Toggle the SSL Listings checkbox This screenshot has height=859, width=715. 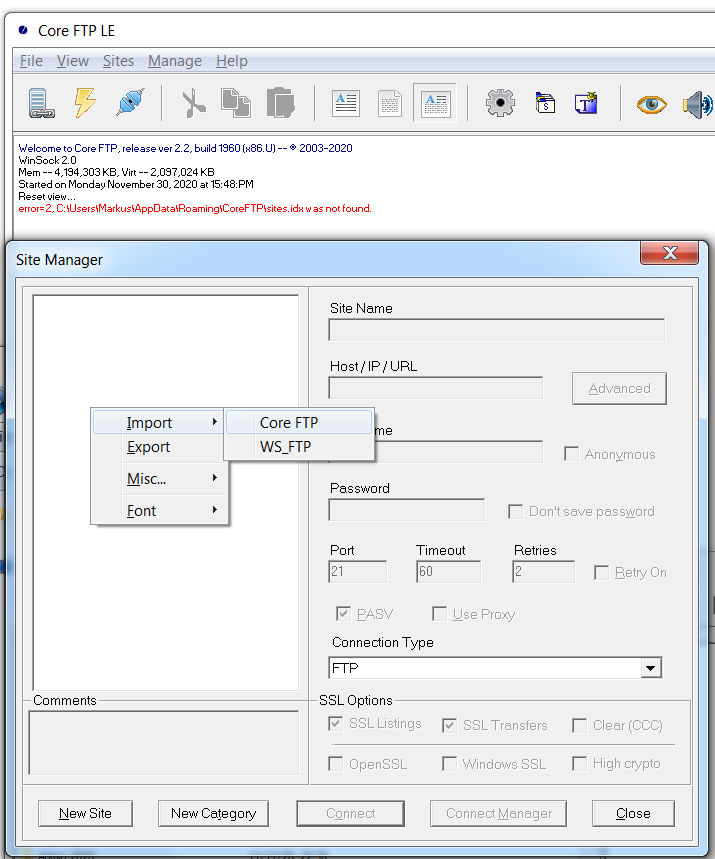tap(335, 724)
